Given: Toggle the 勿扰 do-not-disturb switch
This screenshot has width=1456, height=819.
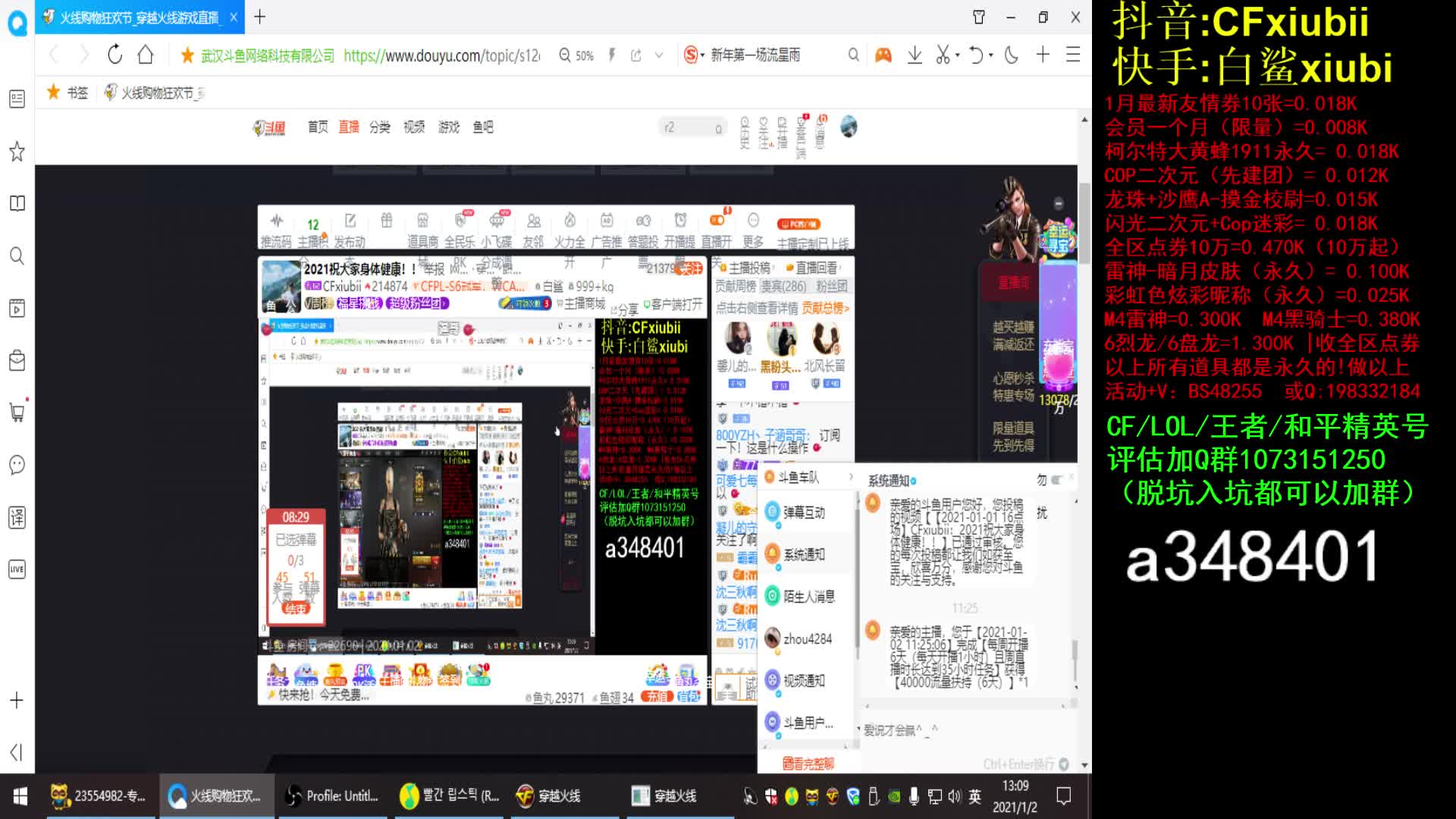Looking at the screenshot, I should pos(1056,479).
